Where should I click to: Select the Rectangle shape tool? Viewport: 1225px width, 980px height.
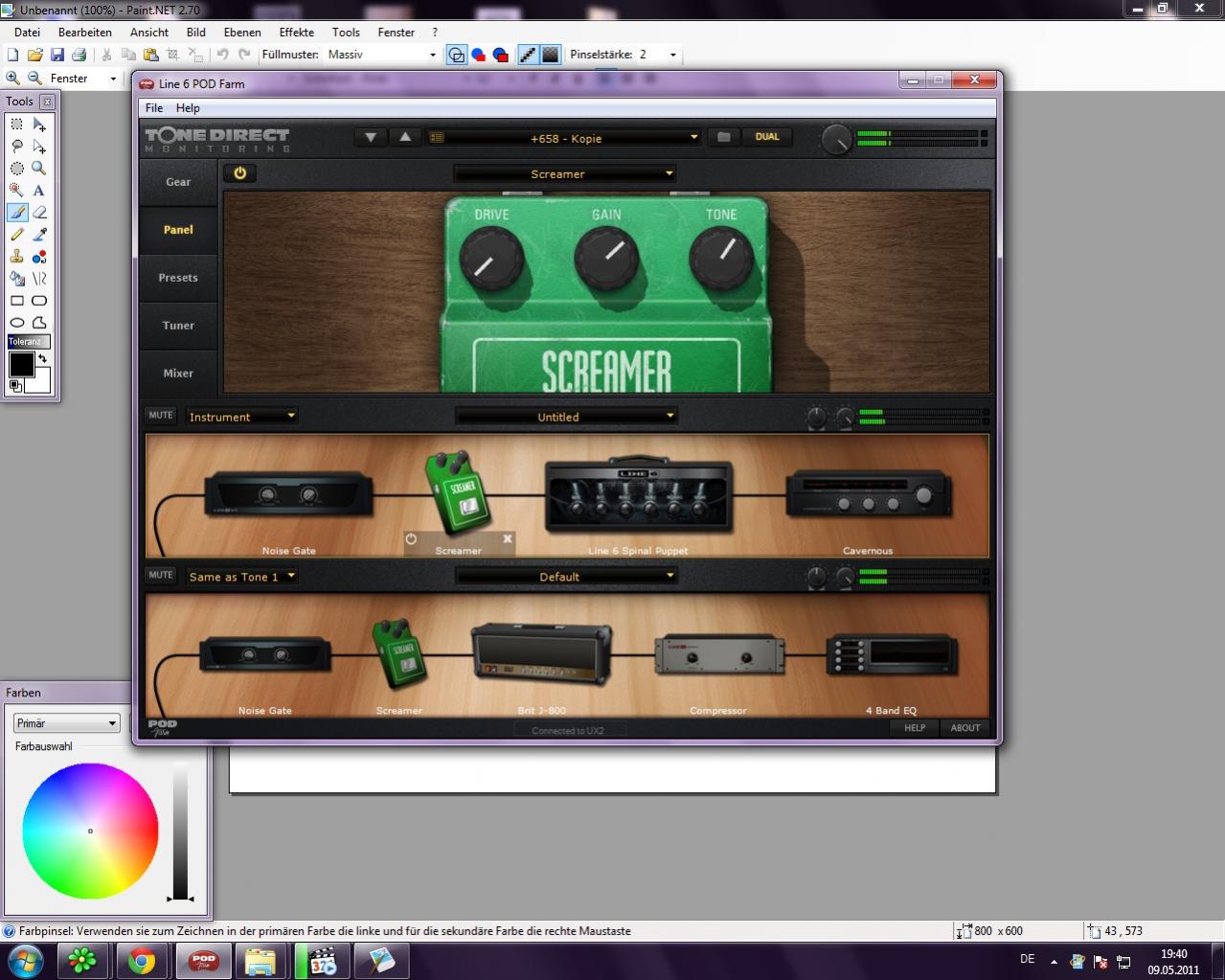(x=16, y=301)
